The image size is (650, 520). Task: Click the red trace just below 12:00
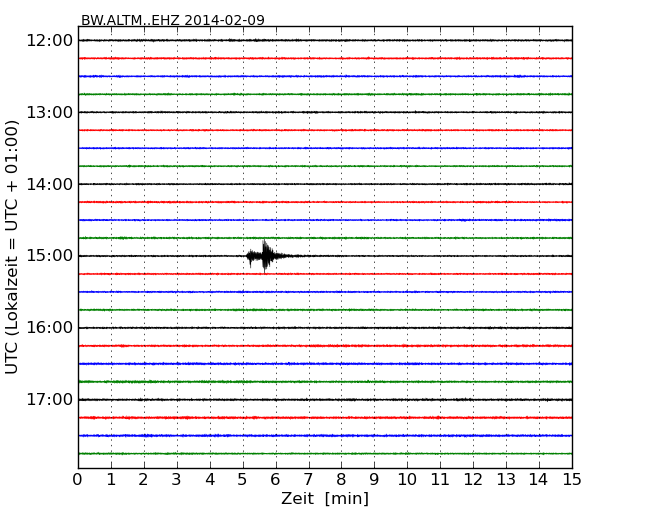pyautogui.click(x=325, y=58)
